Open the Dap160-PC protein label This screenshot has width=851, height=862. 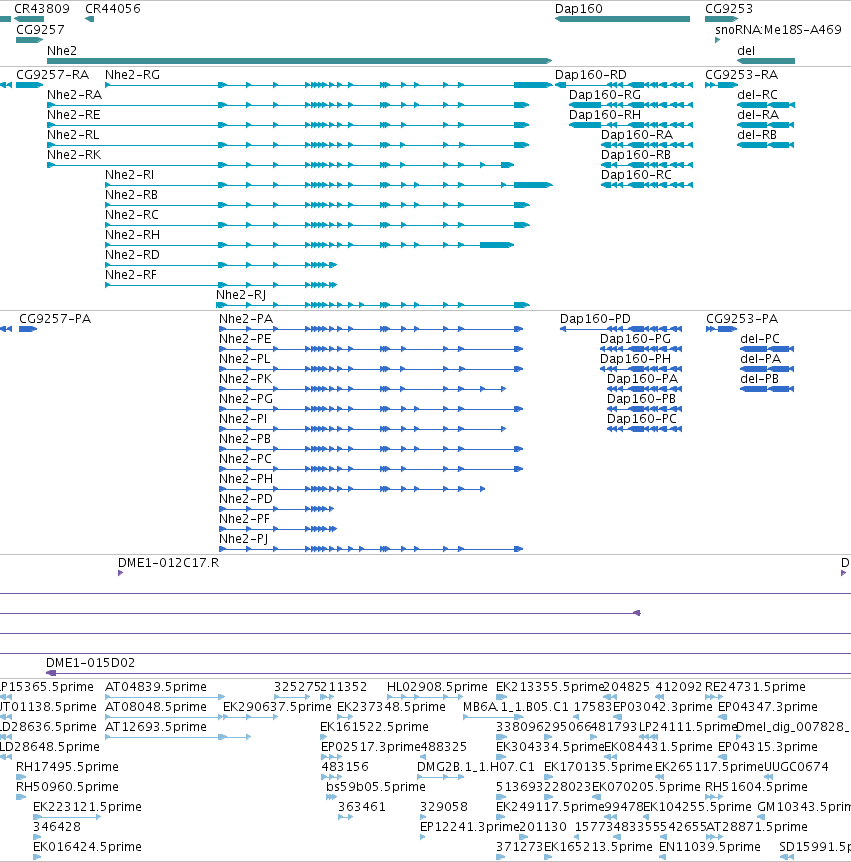coord(642,419)
